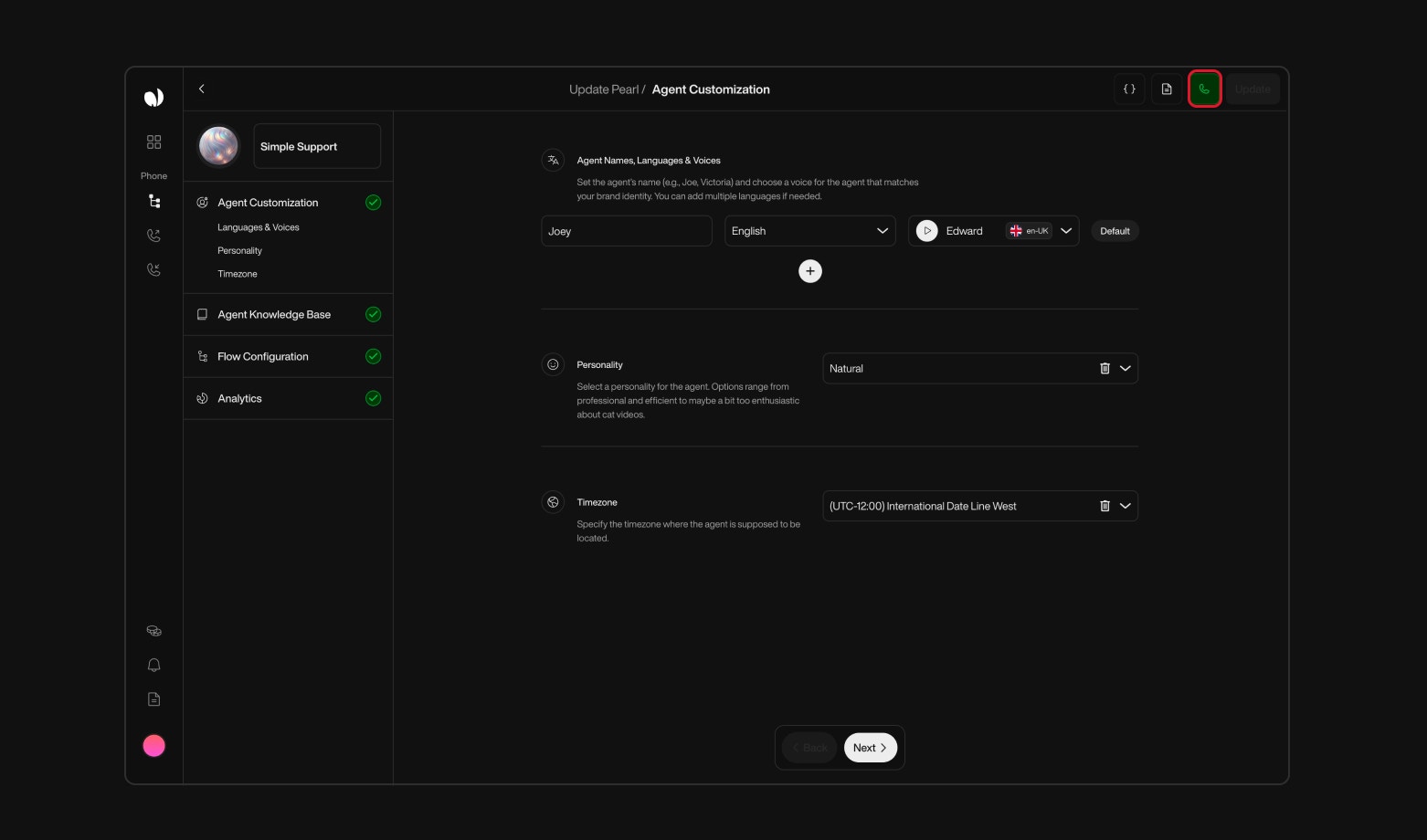The height and width of the screenshot is (840, 1427).
Task: Click the green phone call test icon
Action: click(x=1204, y=89)
